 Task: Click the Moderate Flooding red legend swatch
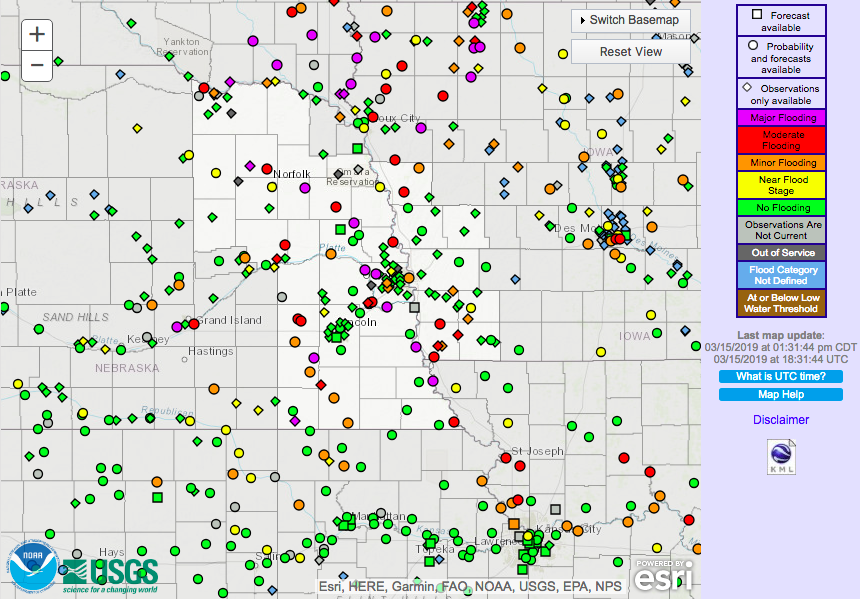point(783,140)
